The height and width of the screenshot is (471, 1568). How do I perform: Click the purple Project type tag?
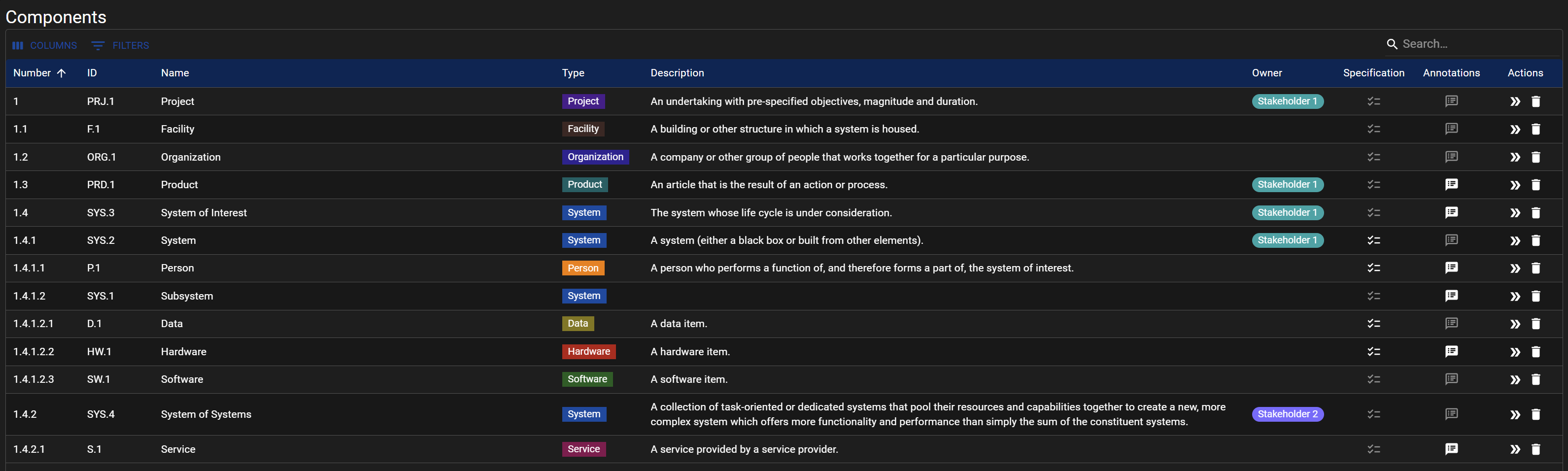click(x=583, y=101)
